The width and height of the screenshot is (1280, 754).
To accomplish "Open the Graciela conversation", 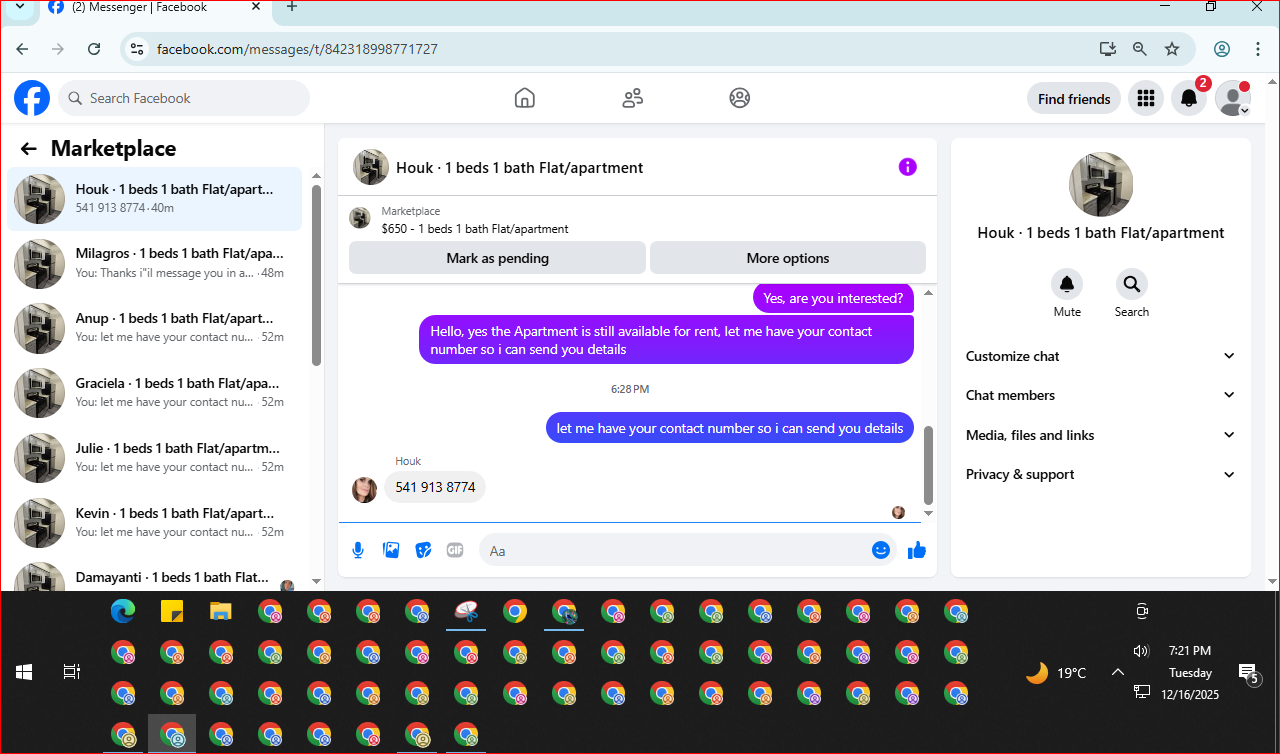I will pos(155,393).
